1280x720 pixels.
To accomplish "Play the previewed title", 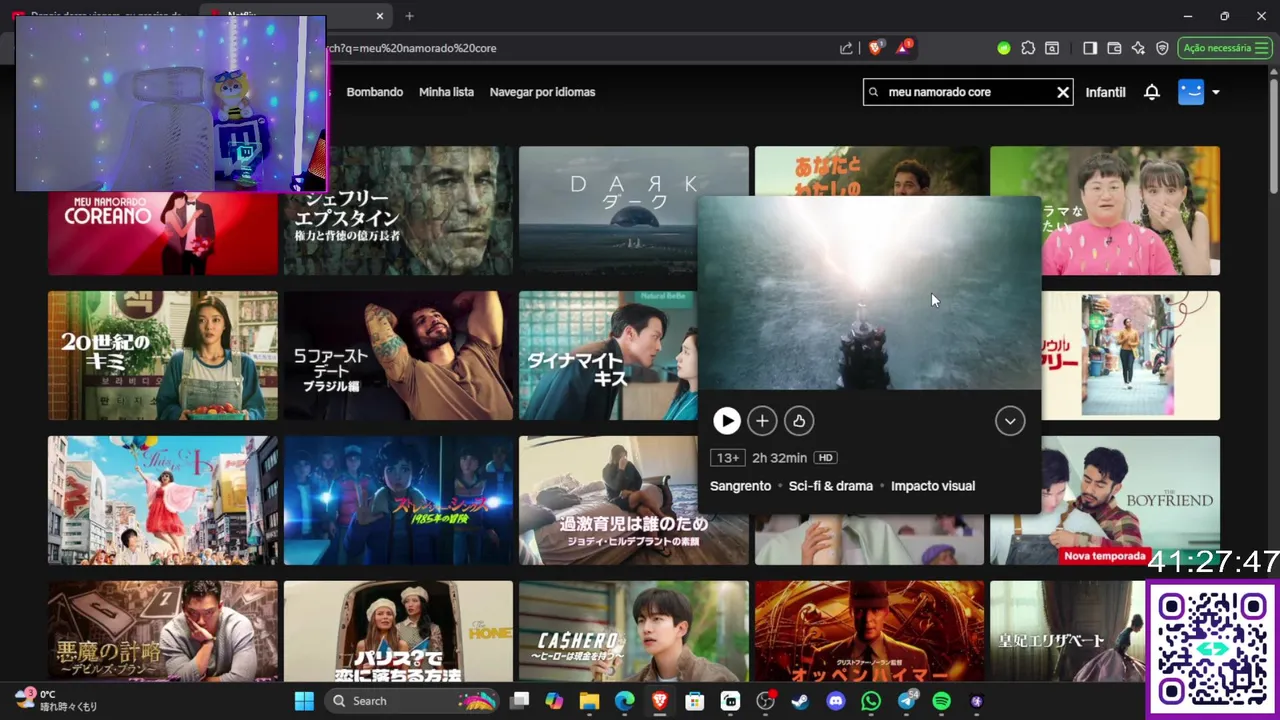I will click(727, 421).
